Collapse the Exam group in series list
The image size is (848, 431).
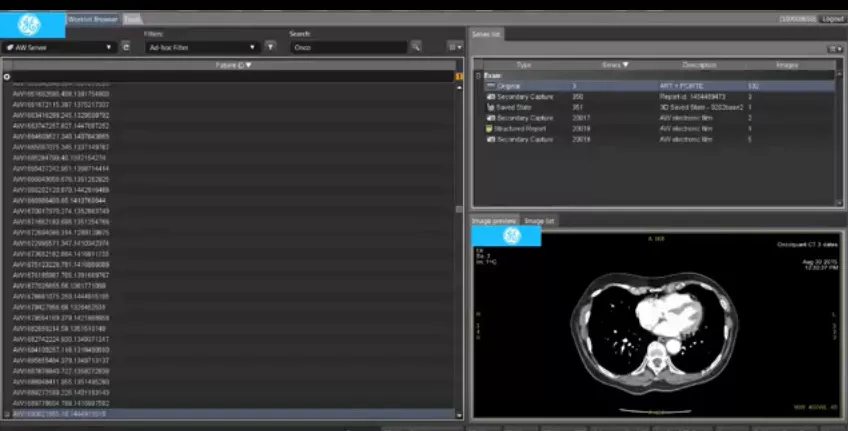coord(478,76)
